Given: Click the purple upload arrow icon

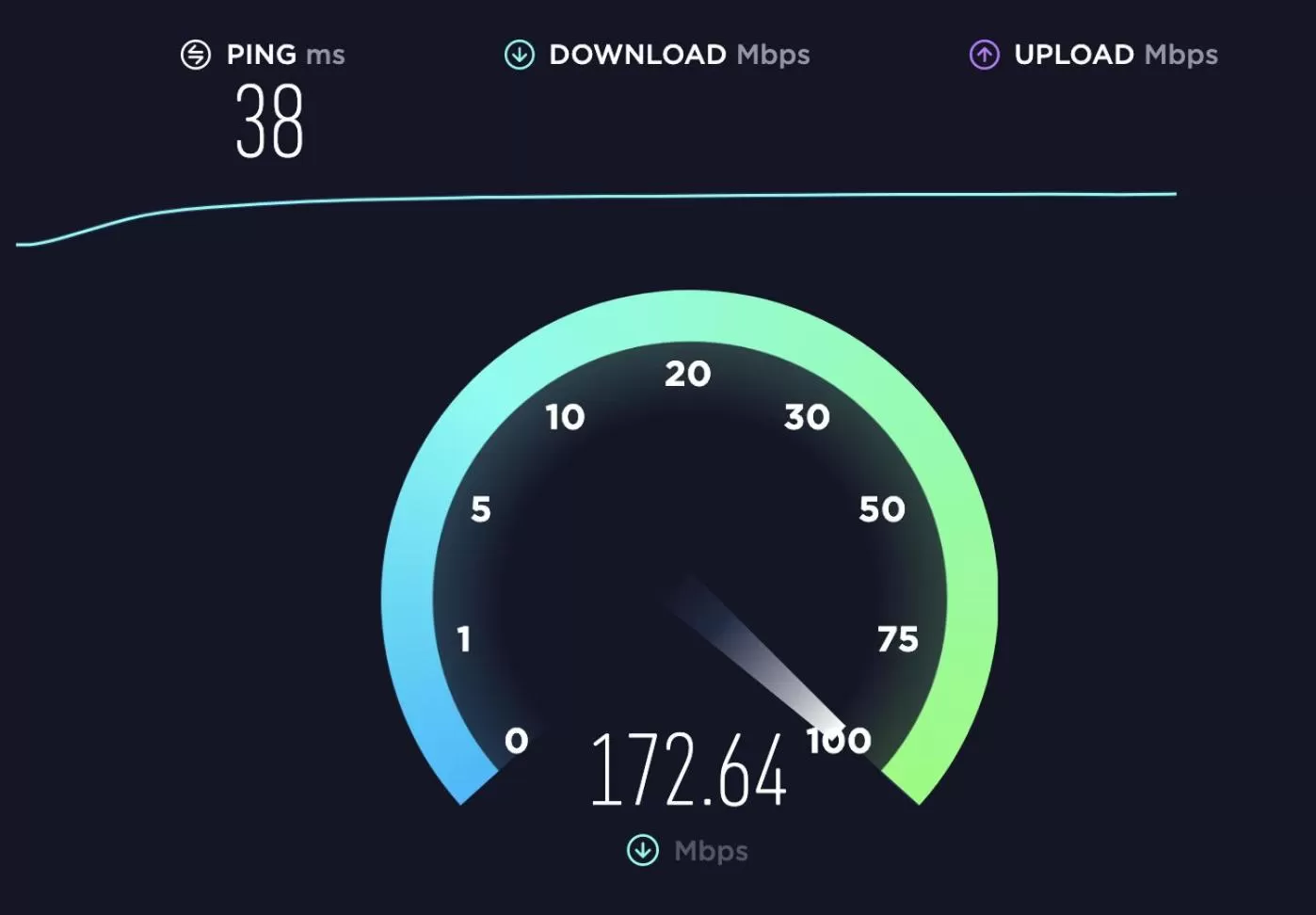Looking at the screenshot, I should pos(985,55).
